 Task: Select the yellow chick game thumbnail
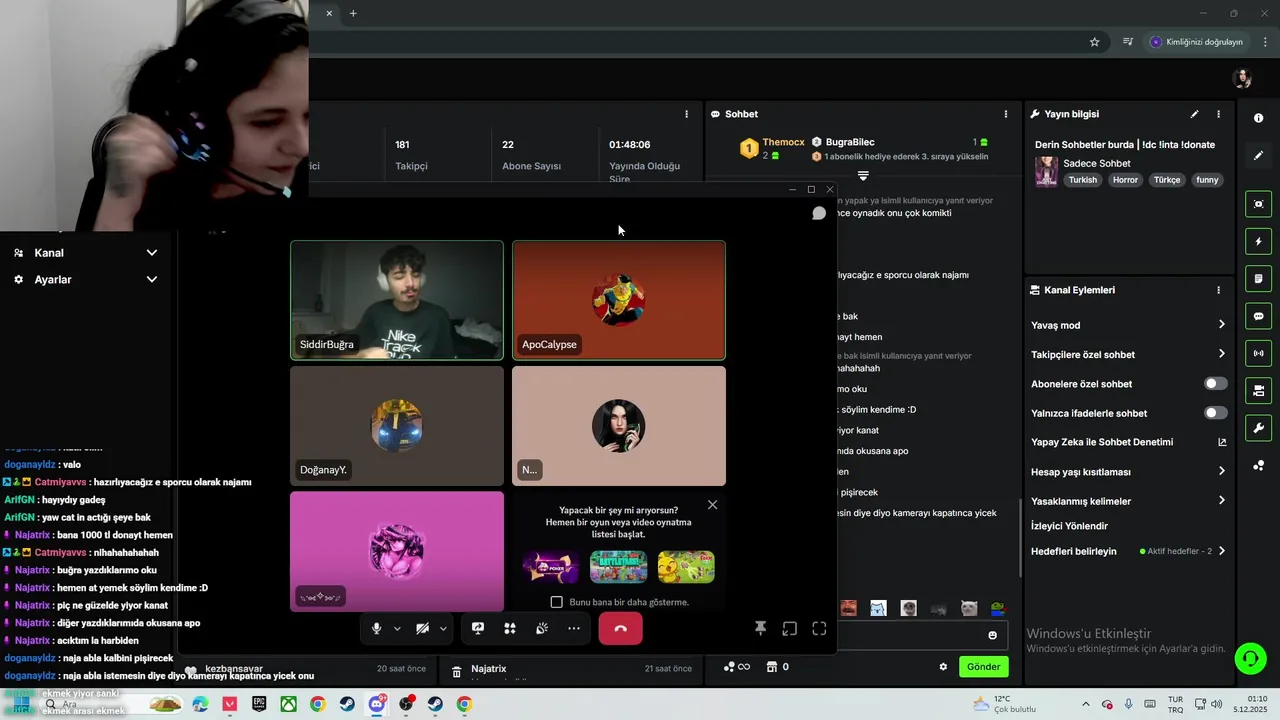[x=686, y=567]
